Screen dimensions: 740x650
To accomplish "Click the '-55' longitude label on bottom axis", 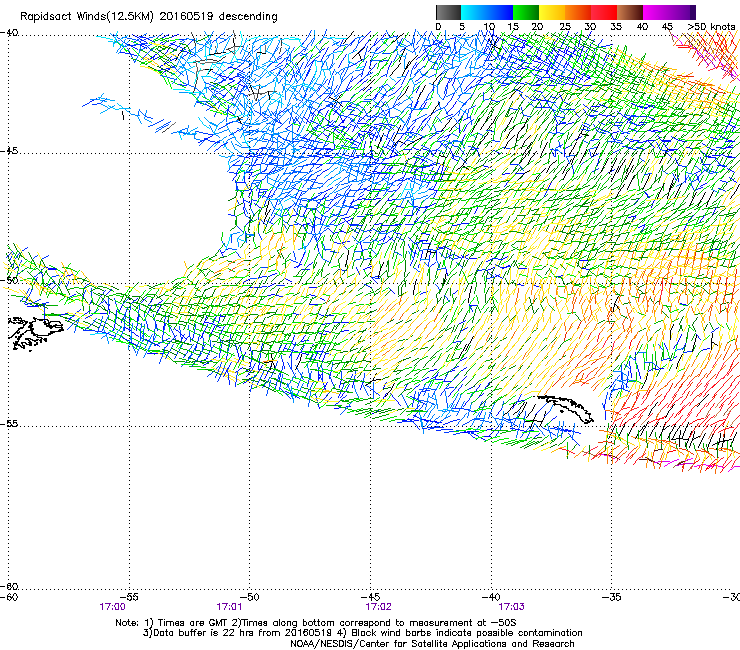I will pos(130,597).
